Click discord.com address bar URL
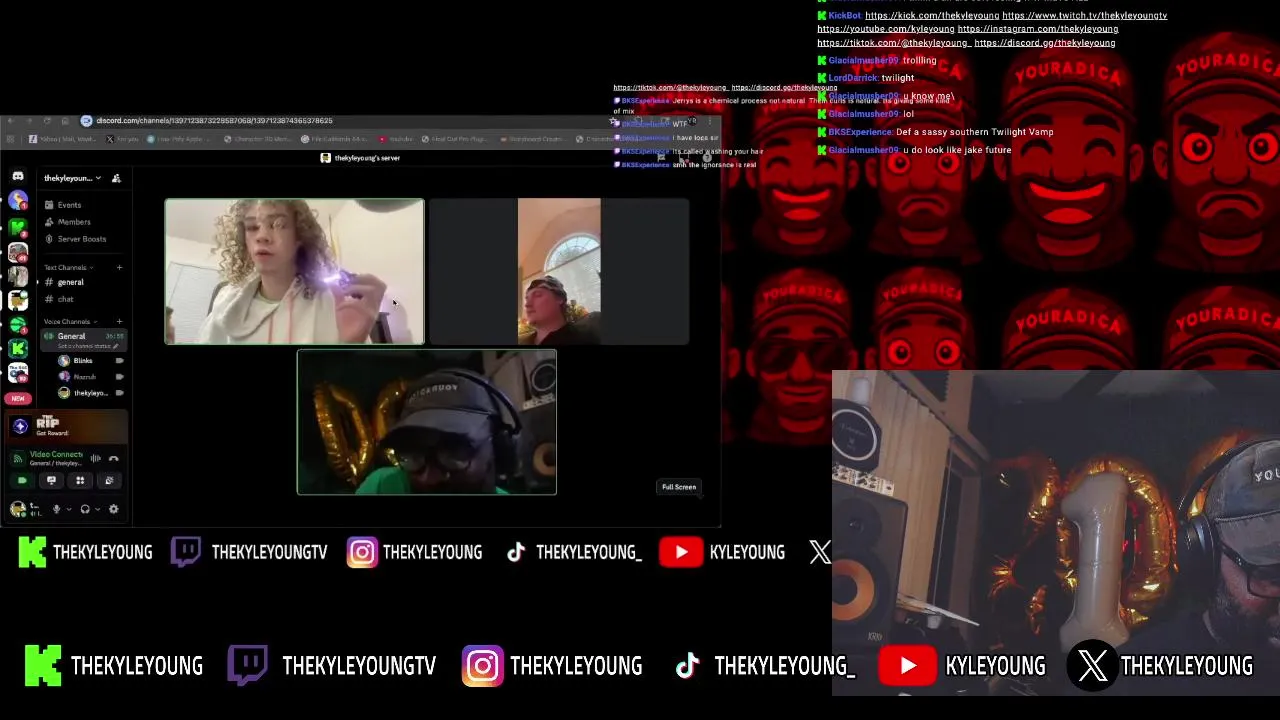 click(214, 121)
